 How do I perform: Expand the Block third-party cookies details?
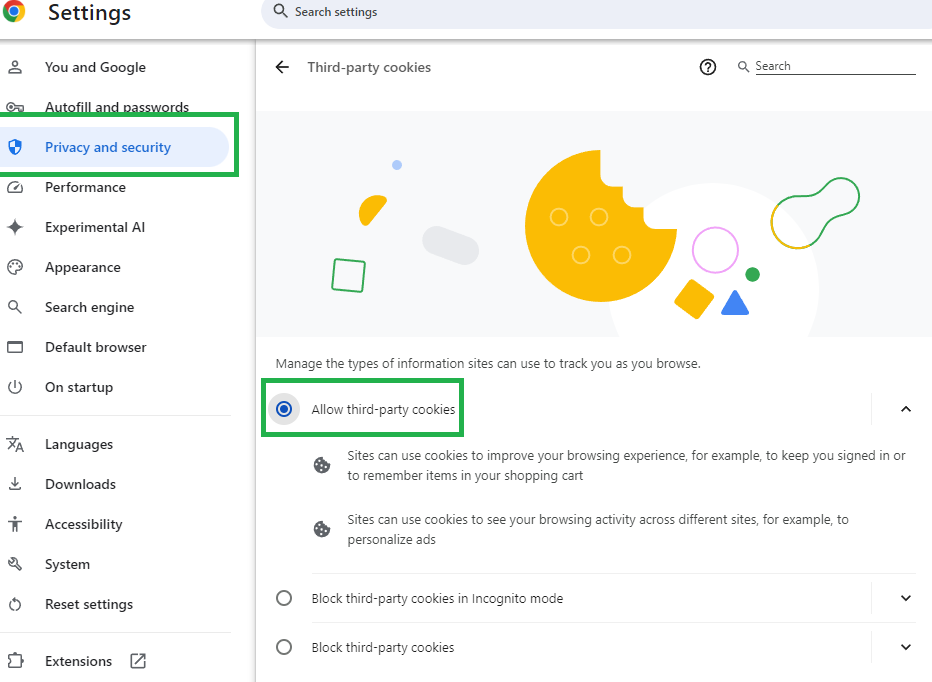(905, 647)
